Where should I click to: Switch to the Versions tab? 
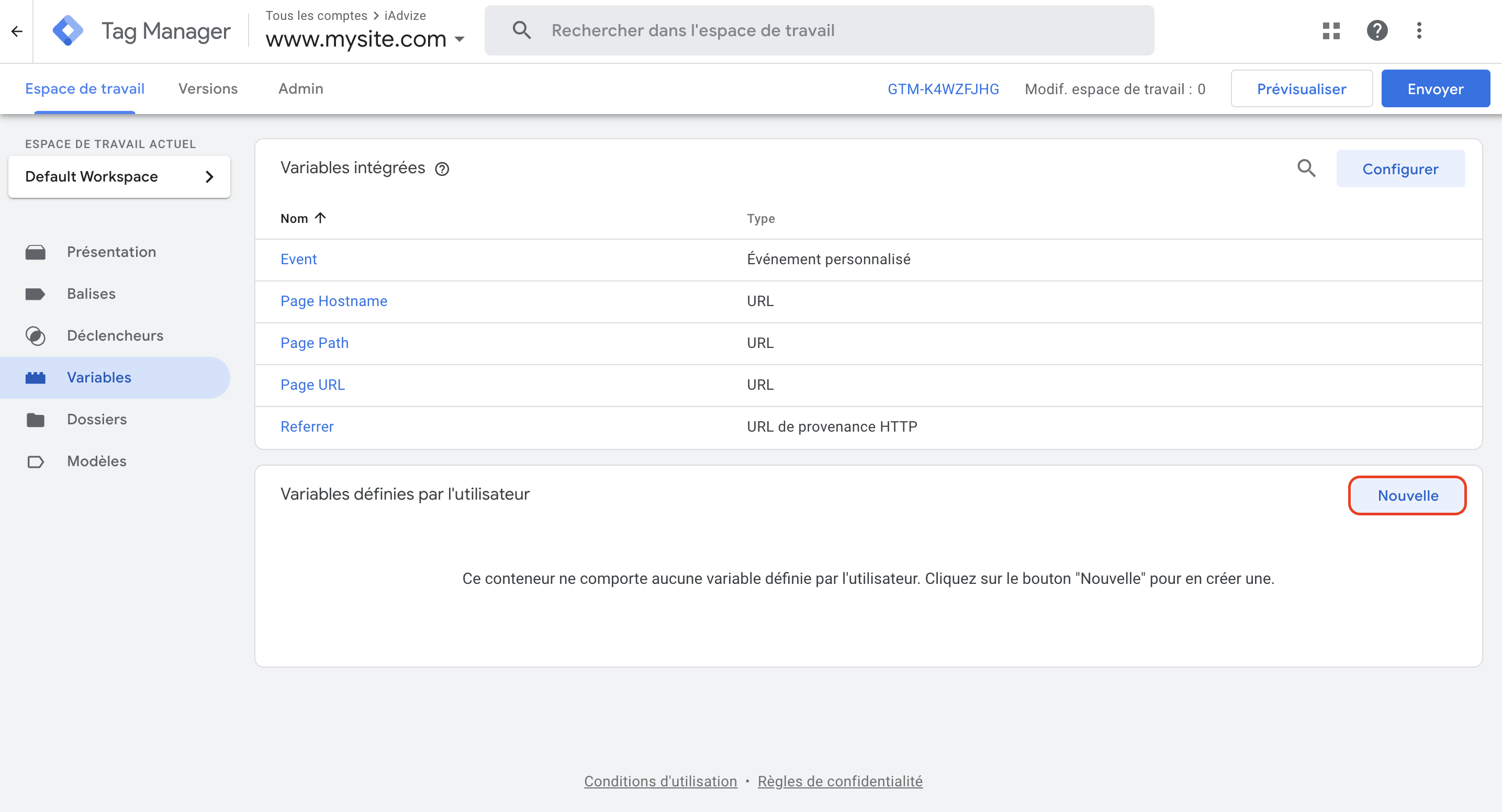click(x=208, y=88)
